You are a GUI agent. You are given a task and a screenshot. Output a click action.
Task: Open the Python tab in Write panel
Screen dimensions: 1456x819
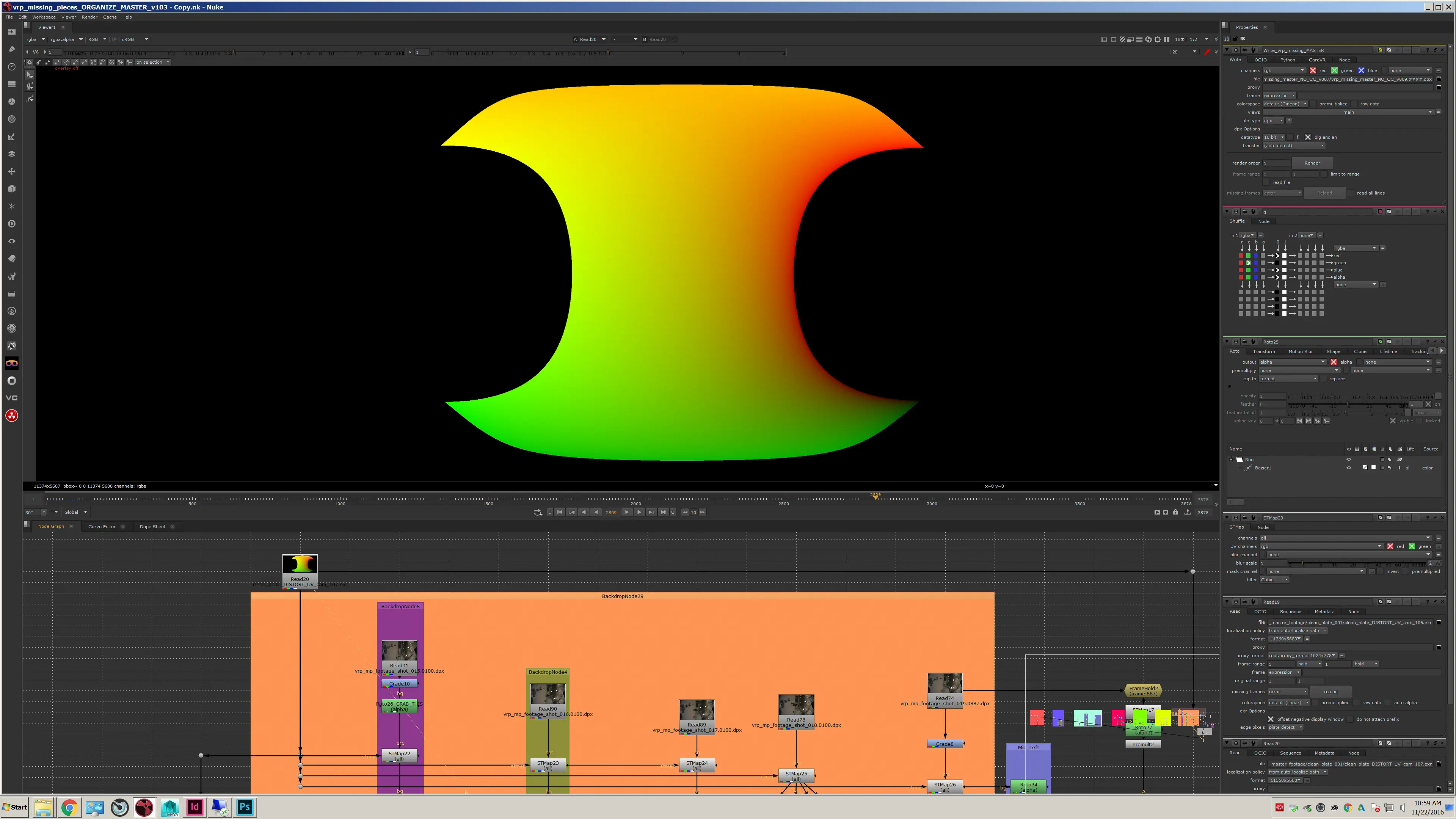click(x=1288, y=60)
